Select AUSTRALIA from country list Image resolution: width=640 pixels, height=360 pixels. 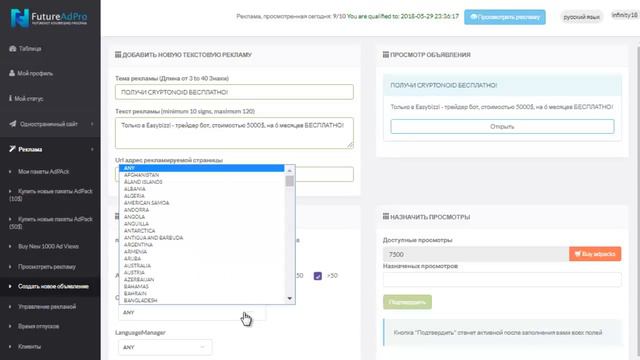202,265
